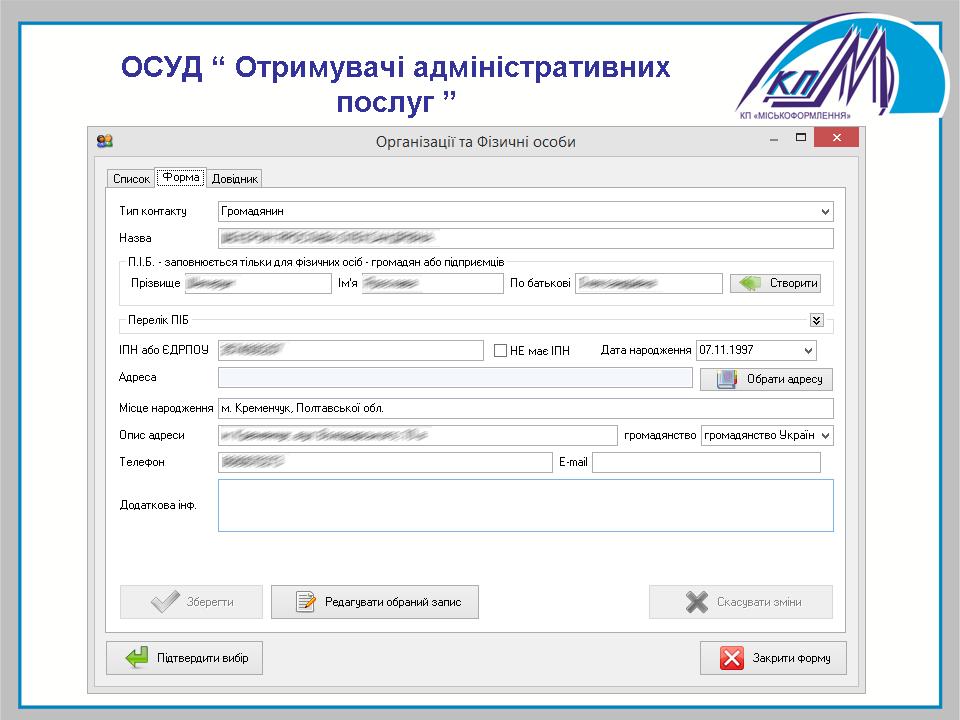Switch to the Список tab
This screenshot has height=720, width=960.
tap(131, 179)
